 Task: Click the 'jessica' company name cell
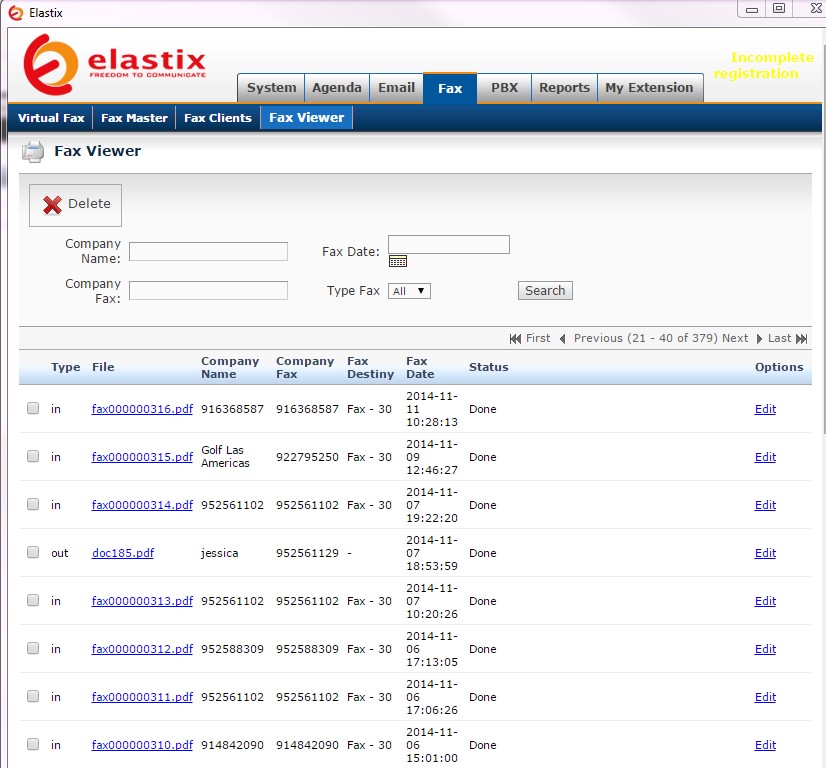[220, 553]
